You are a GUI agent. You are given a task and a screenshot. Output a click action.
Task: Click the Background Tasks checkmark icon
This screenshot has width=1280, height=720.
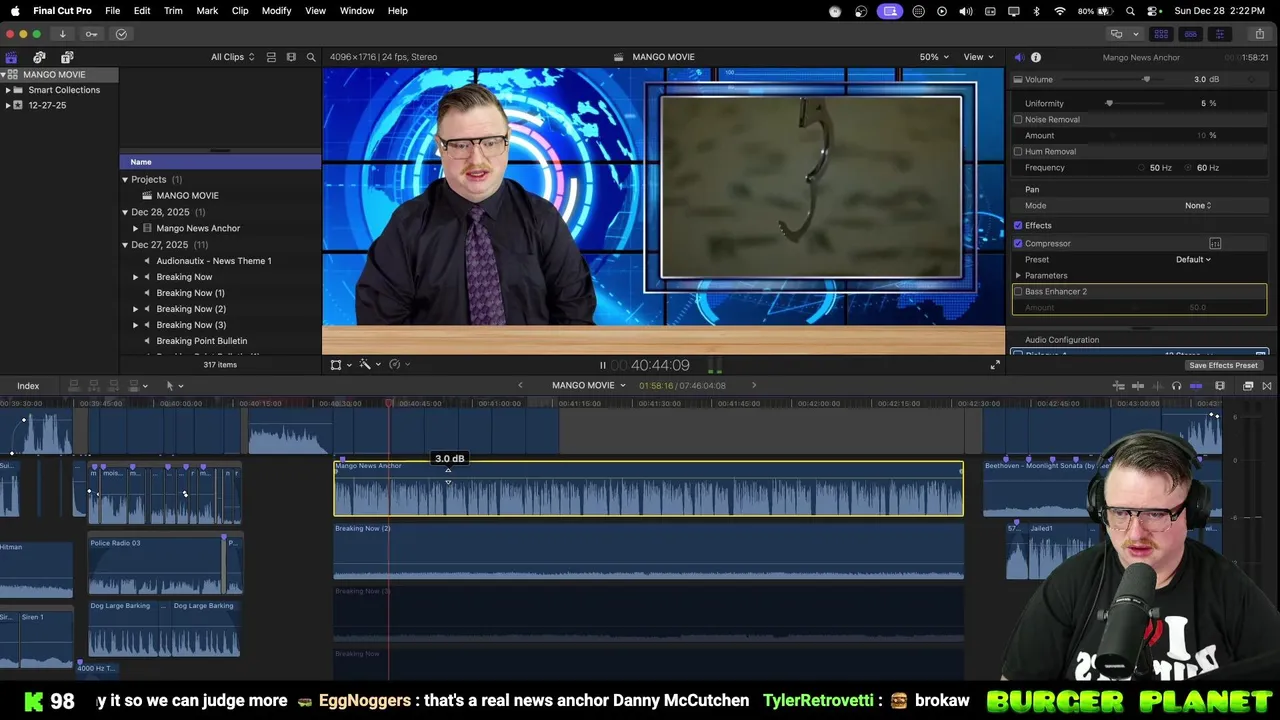[x=121, y=34]
